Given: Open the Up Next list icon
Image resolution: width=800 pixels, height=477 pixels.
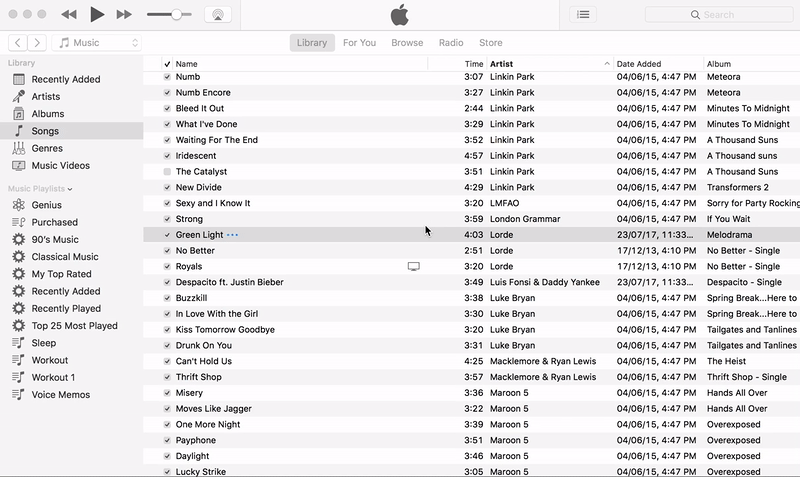Looking at the screenshot, I should 583,14.
